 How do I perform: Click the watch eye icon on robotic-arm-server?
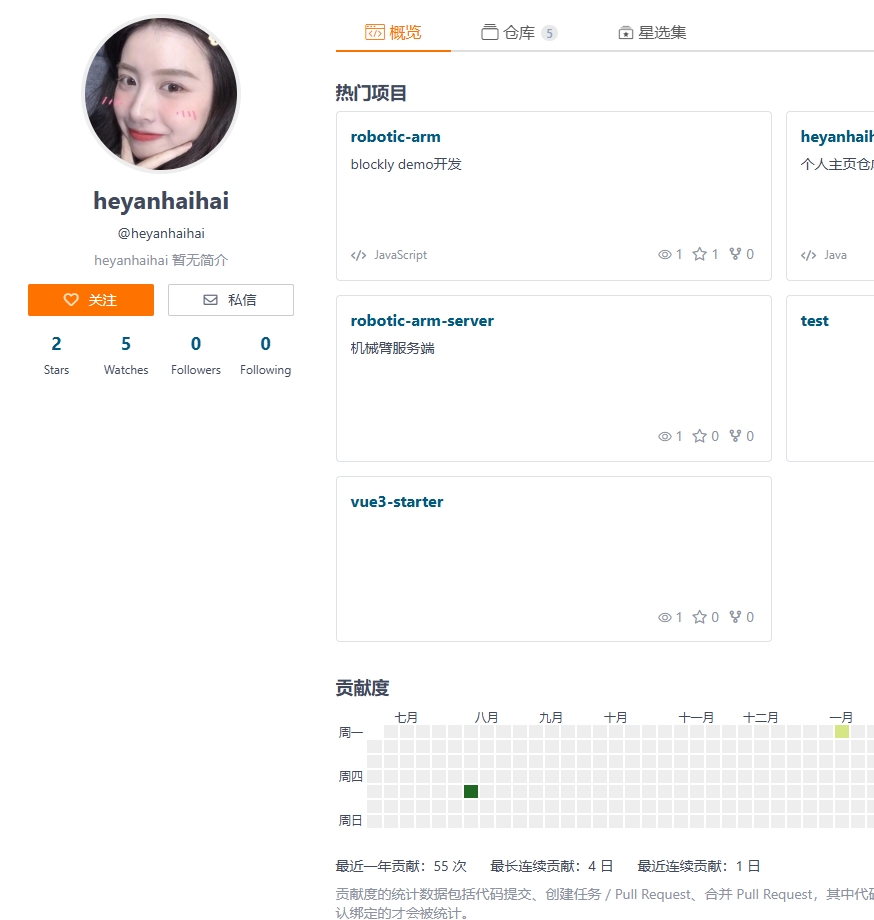(665, 437)
